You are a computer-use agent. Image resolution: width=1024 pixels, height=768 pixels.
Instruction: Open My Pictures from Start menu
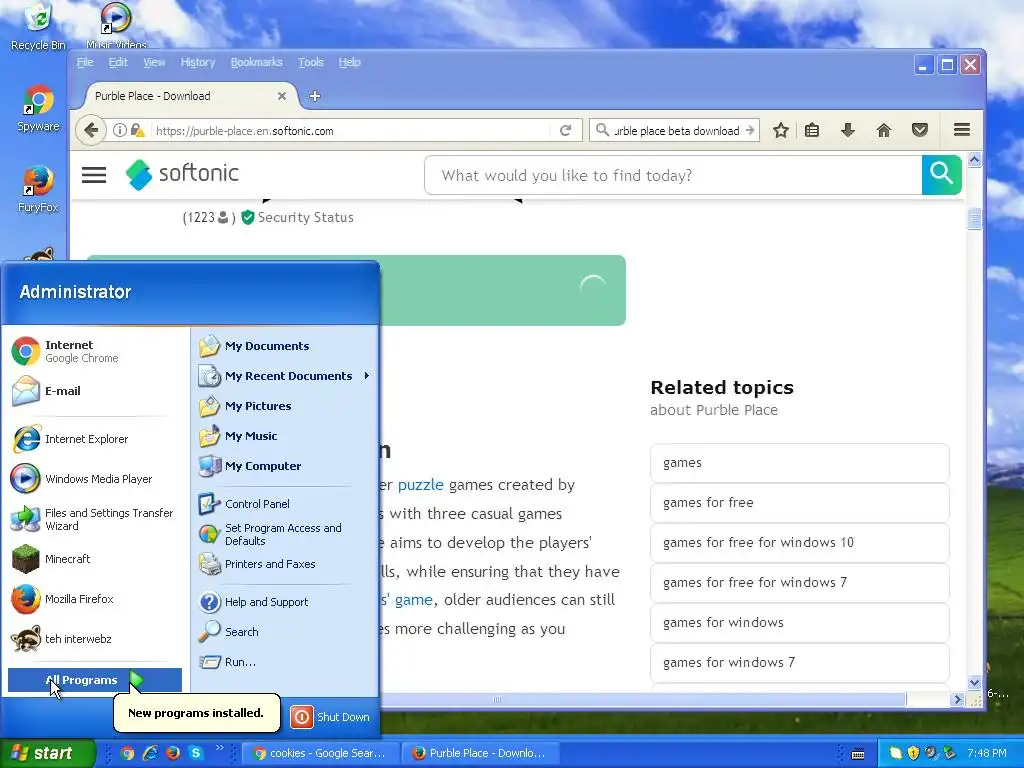tap(285, 406)
